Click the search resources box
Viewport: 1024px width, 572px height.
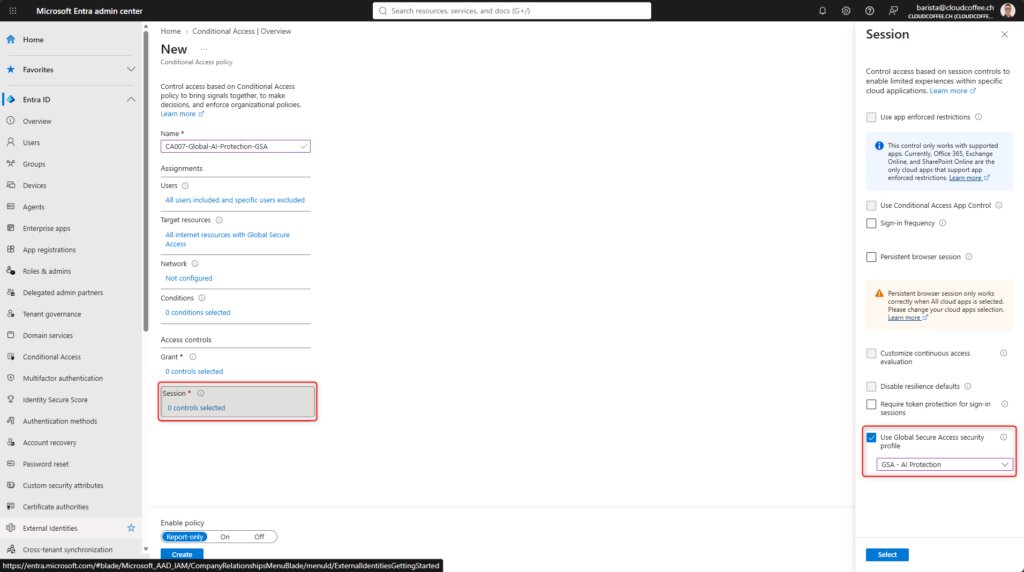(512, 10)
